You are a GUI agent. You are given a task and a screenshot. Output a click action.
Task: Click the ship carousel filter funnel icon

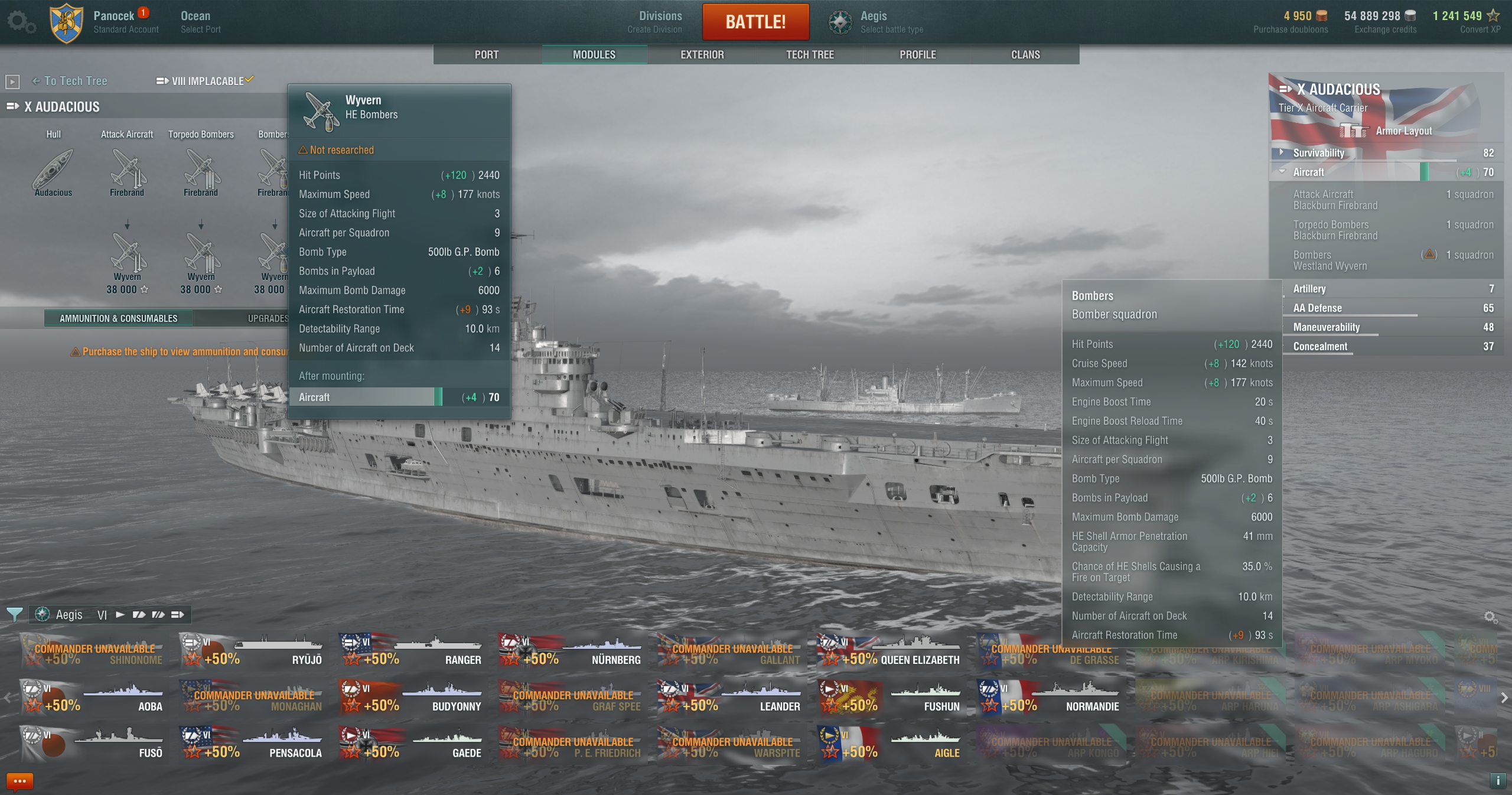coord(14,615)
